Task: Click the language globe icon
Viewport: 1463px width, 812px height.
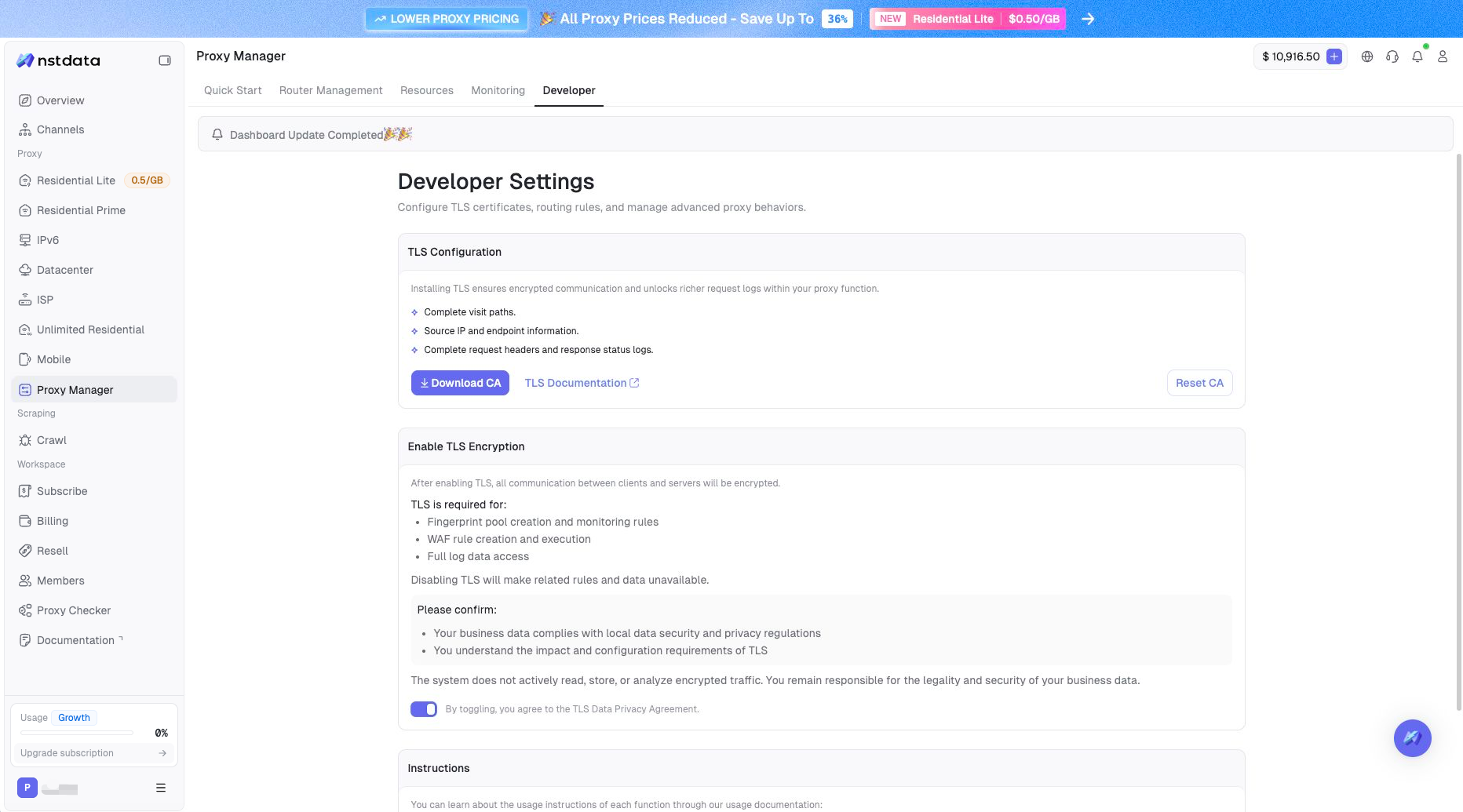Action: [1367, 56]
